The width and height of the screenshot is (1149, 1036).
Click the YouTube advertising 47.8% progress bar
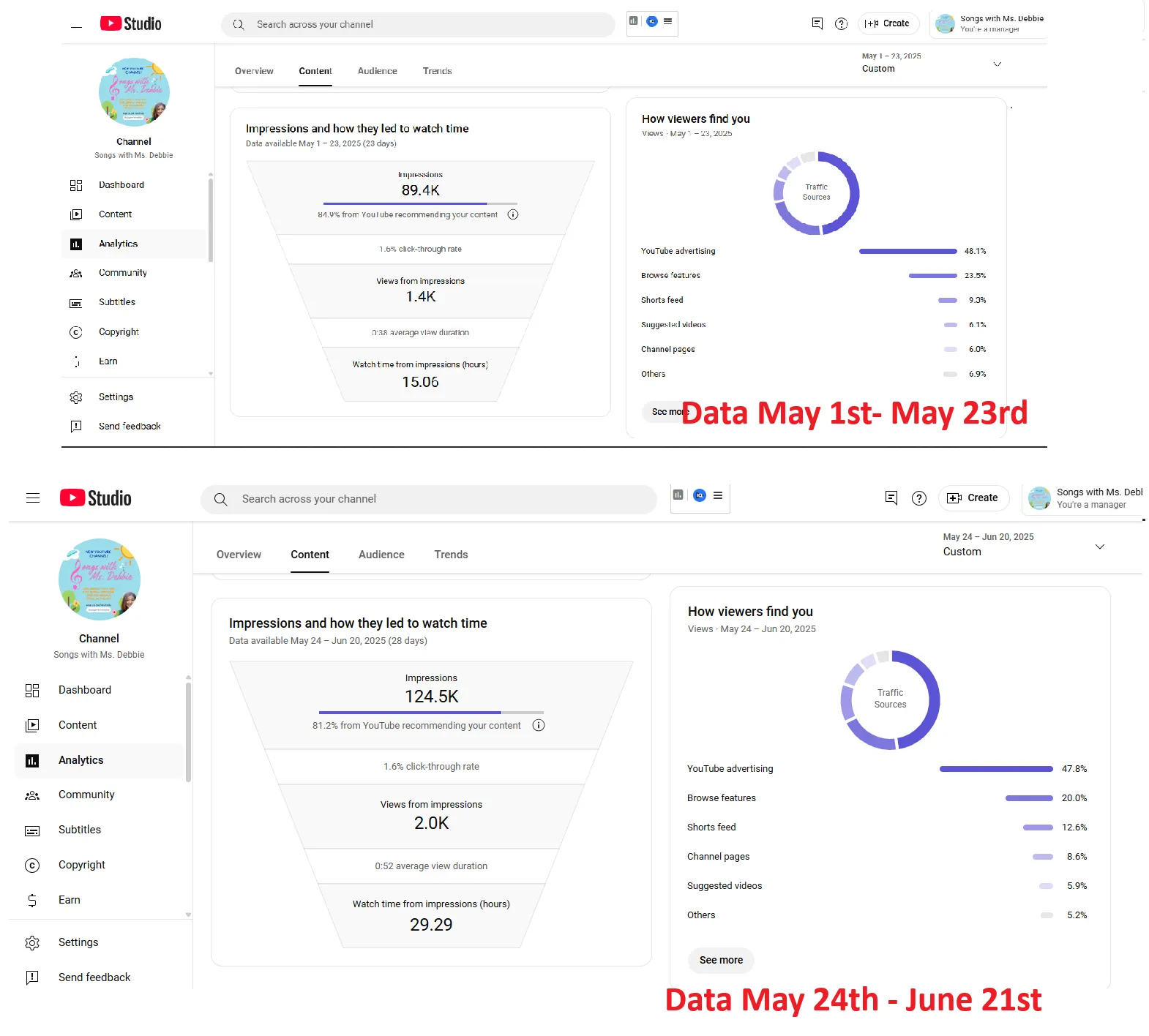click(x=995, y=769)
